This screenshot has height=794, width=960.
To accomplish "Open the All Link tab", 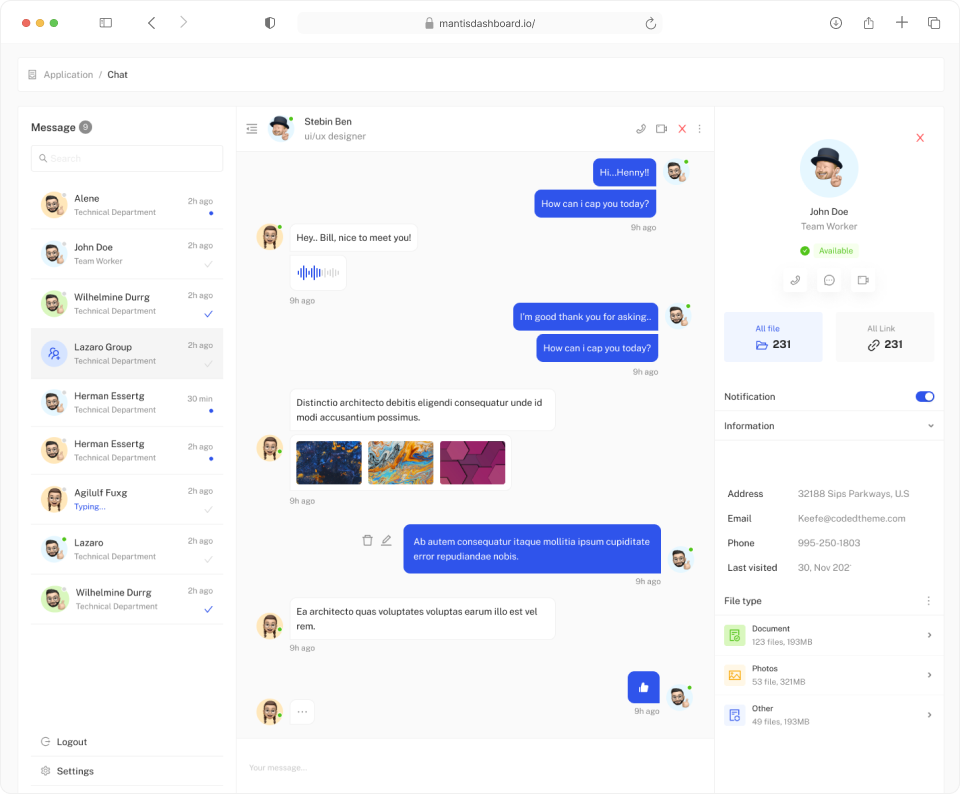I will [884, 337].
